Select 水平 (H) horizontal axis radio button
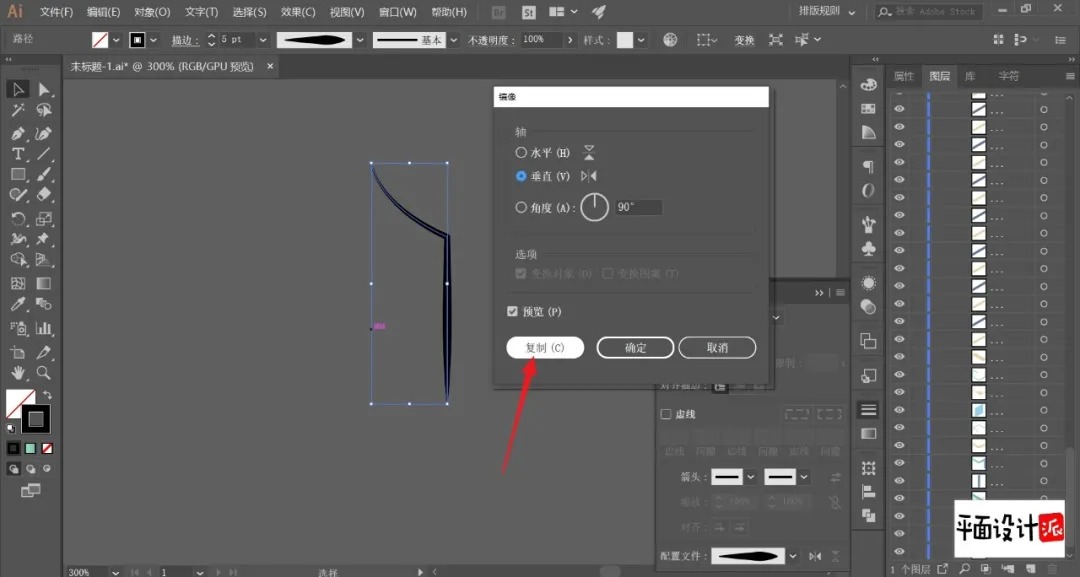The width and height of the screenshot is (1080, 577). 521,152
